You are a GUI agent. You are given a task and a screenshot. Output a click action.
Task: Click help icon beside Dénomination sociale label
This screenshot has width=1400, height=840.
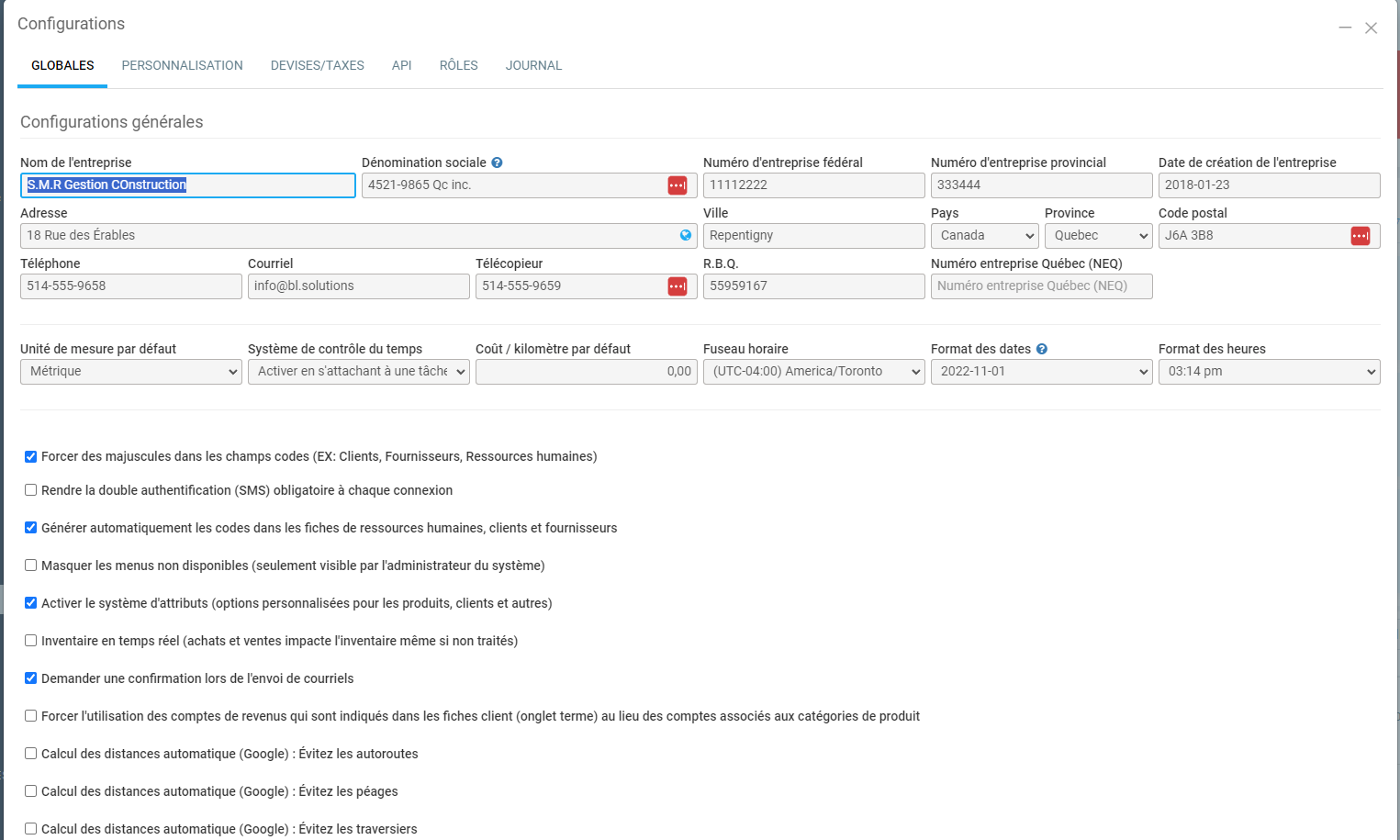[497, 162]
